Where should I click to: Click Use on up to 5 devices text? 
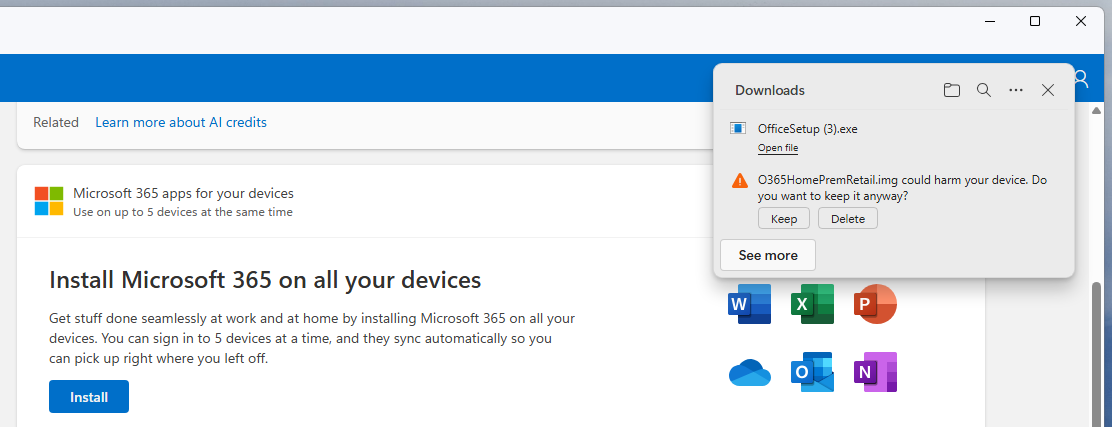pos(182,211)
